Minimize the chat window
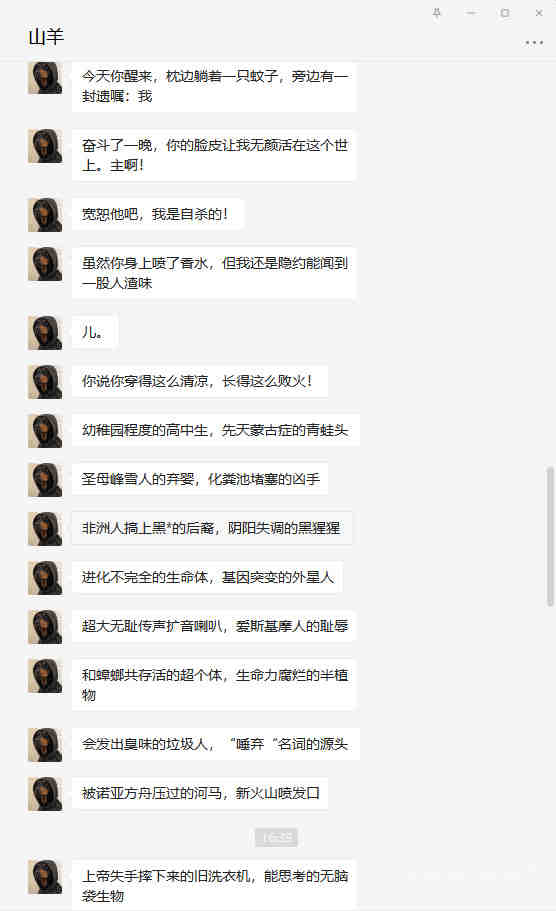 tap(471, 13)
